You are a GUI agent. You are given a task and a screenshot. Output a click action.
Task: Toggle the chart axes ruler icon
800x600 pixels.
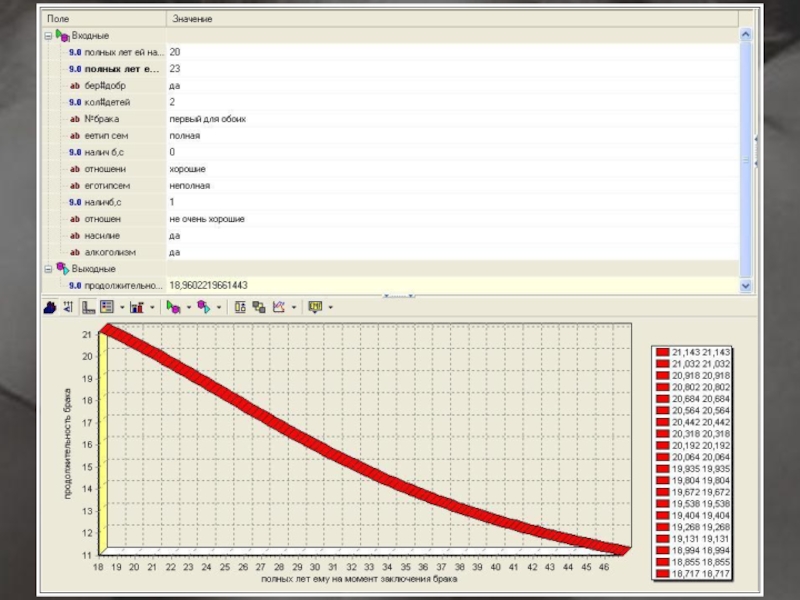(x=88, y=307)
